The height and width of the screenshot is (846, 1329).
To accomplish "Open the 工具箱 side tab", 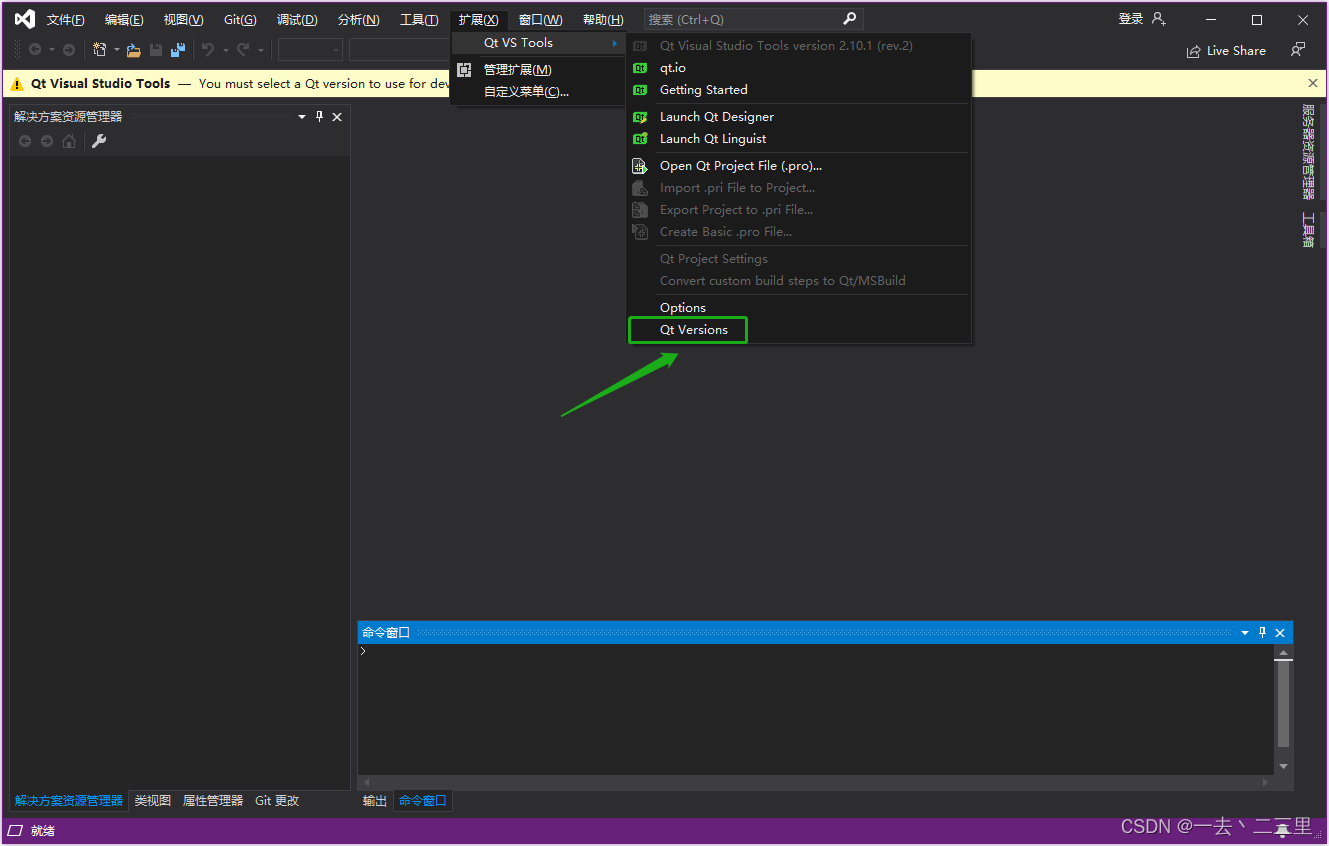I will click(x=1308, y=229).
